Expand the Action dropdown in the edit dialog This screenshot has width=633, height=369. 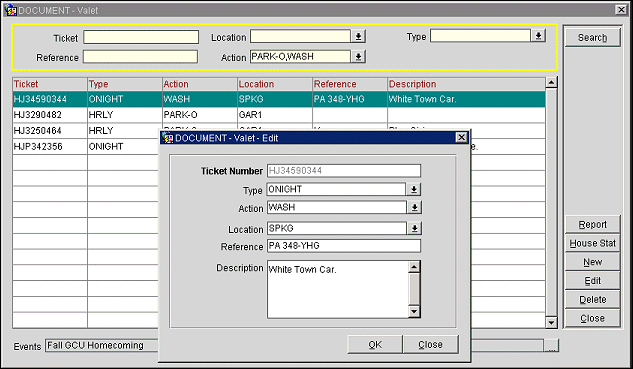click(414, 208)
